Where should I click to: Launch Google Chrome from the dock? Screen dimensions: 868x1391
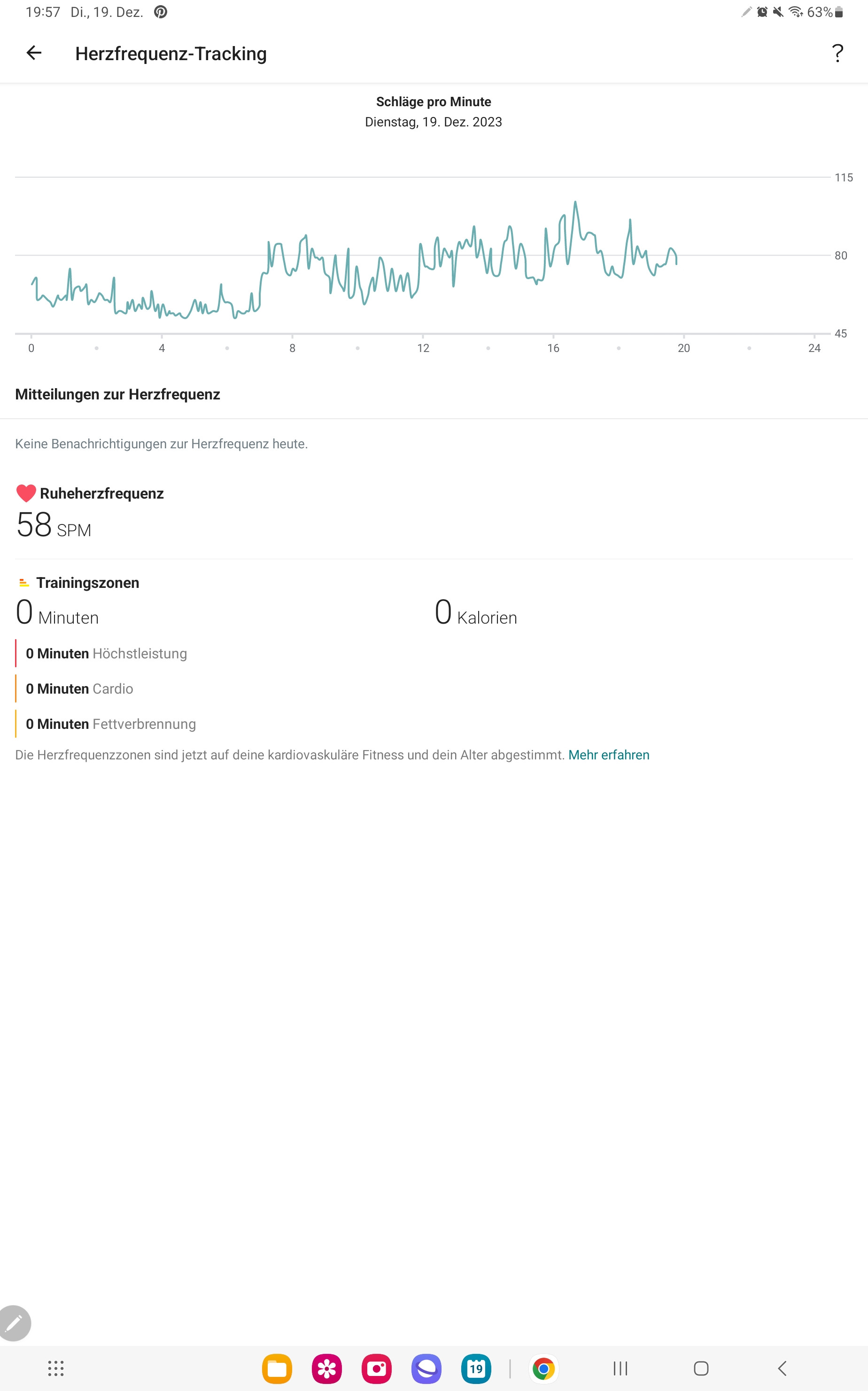(543, 1368)
